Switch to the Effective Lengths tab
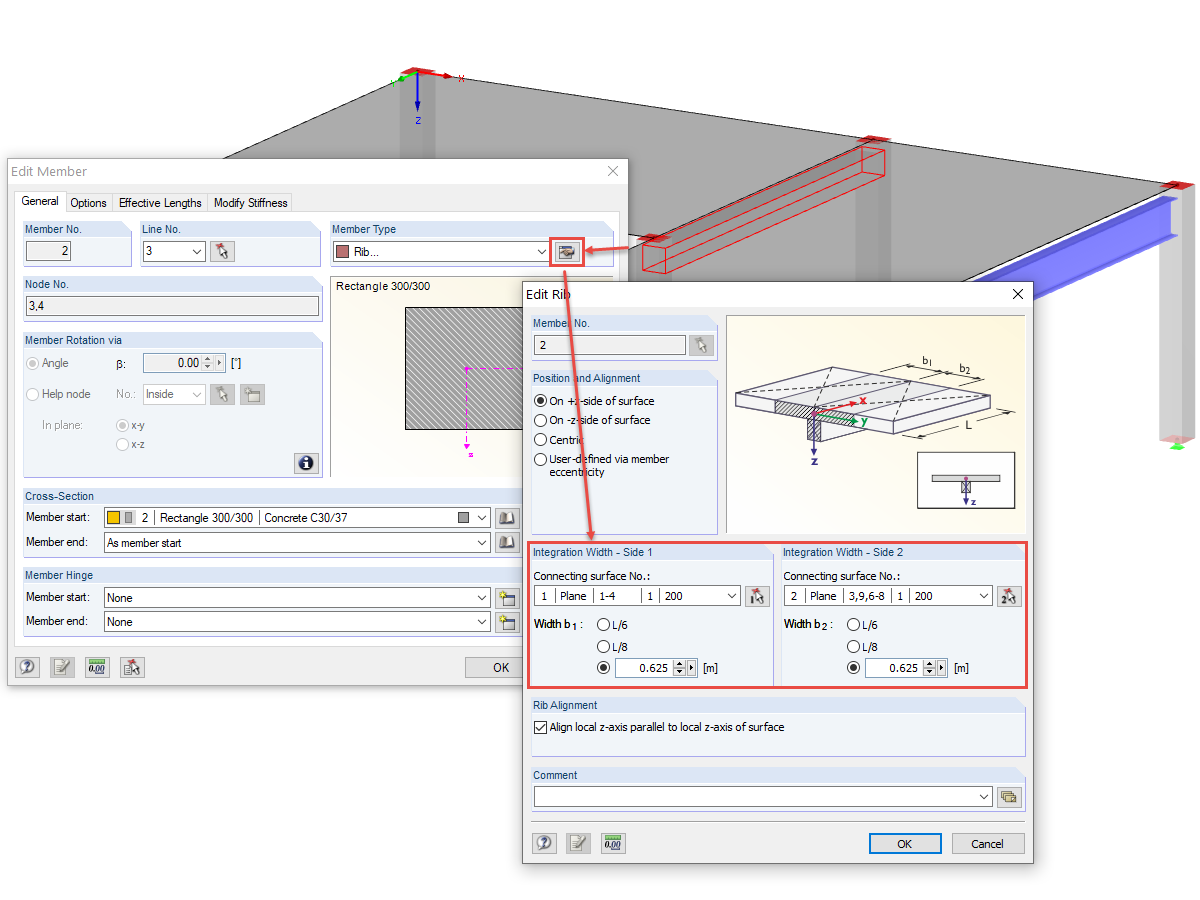The width and height of the screenshot is (1200, 900). [160, 202]
